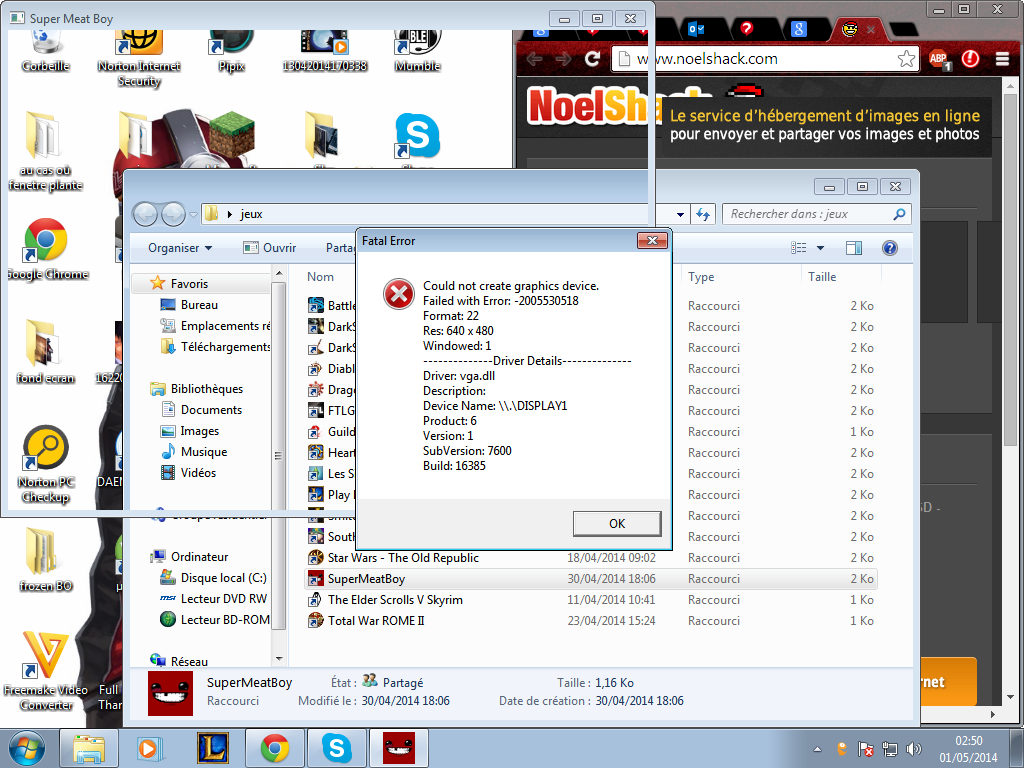Open the Organiser menu in Explorer
1024x768 pixels.
click(x=180, y=248)
